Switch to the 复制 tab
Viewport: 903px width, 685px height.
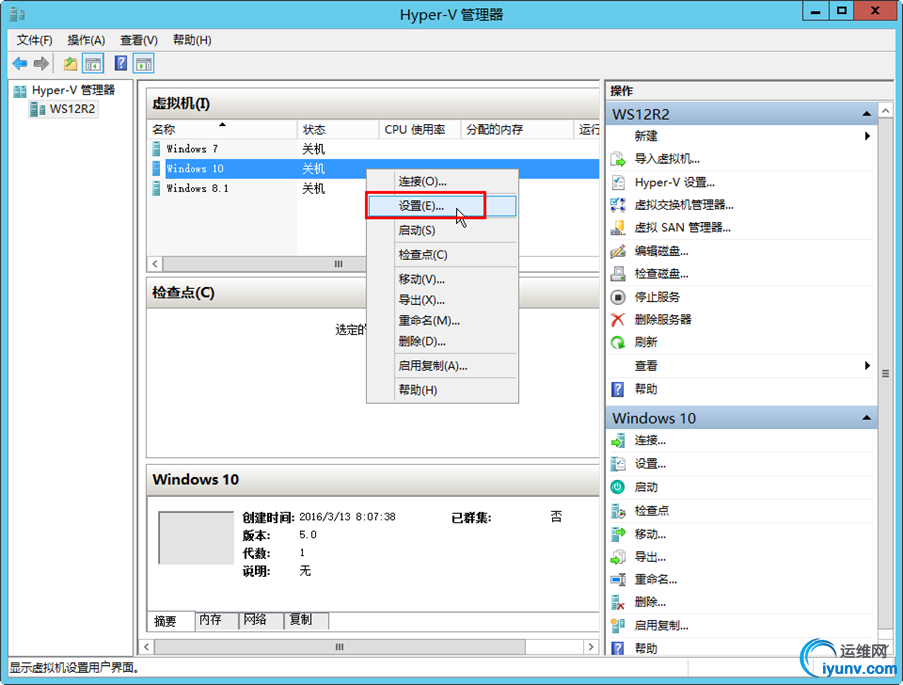click(x=306, y=620)
